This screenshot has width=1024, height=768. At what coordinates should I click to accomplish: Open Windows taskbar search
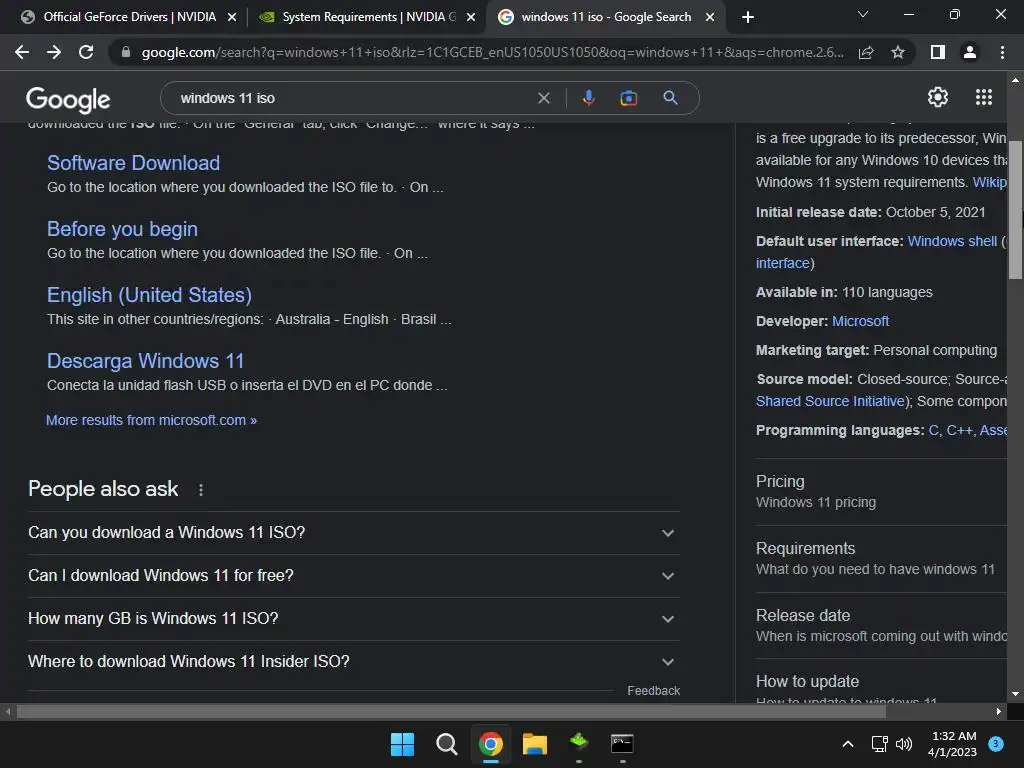pyautogui.click(x=447, y=744)
